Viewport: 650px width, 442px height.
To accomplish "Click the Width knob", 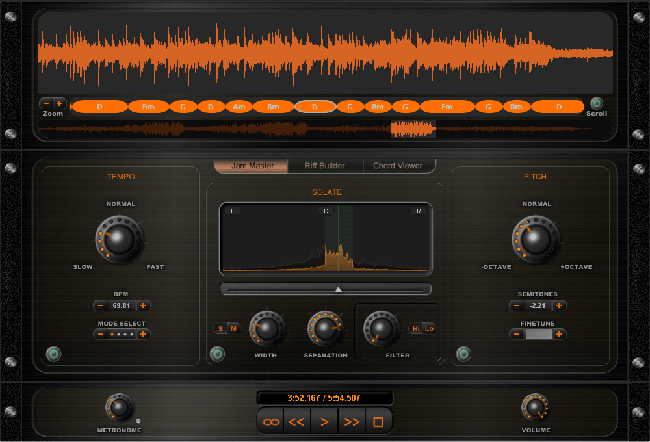I will point(266,329).
